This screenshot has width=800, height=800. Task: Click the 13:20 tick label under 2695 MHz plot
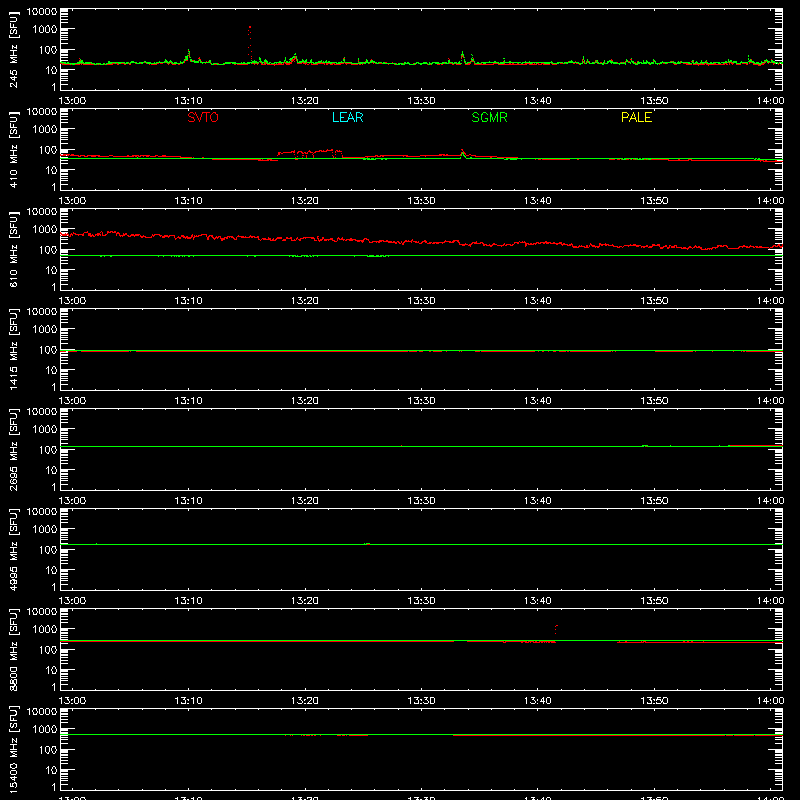tap(305, 501)
